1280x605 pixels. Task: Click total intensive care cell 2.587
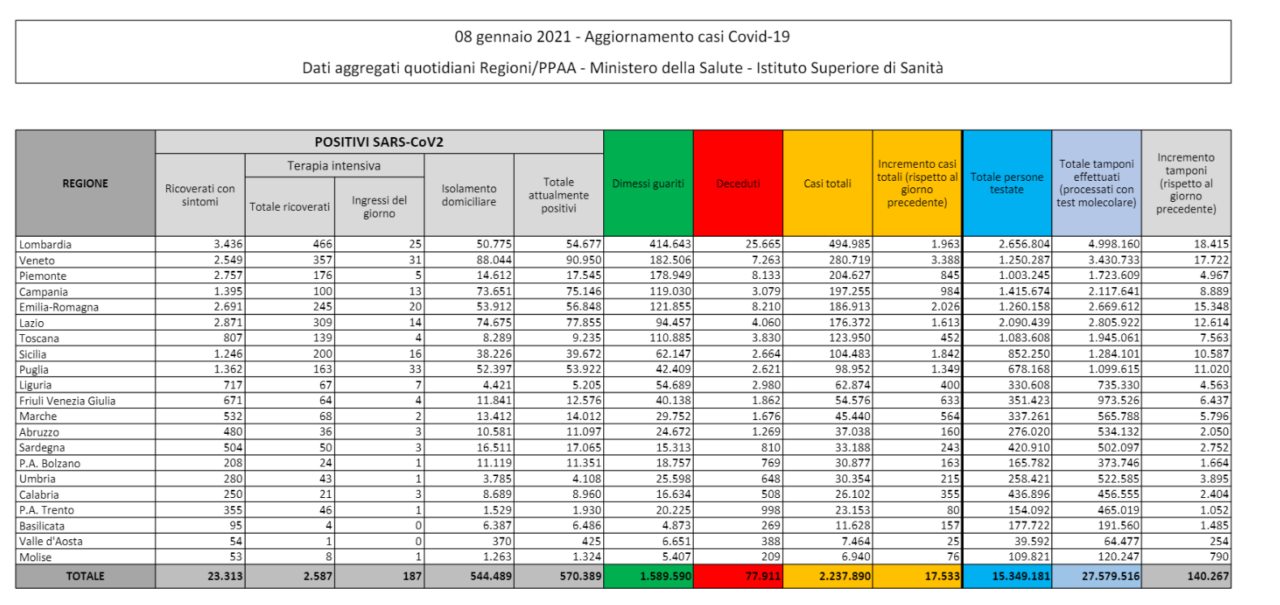point(290,576)
